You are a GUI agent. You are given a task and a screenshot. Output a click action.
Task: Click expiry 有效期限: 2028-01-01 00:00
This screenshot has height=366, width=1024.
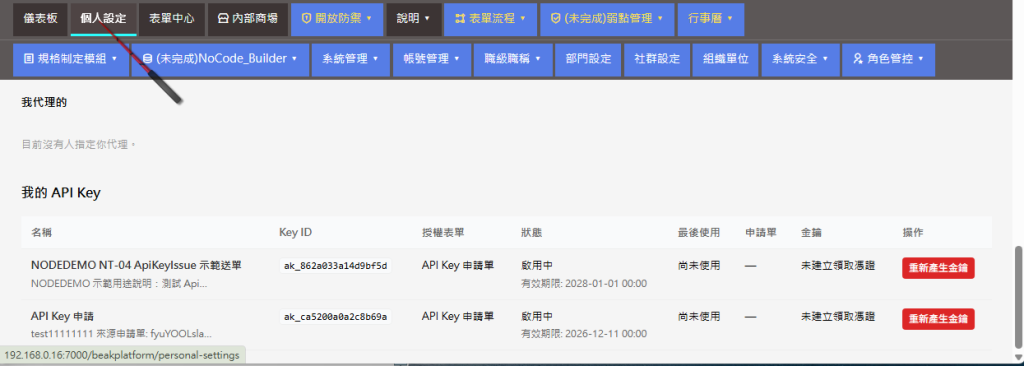pos(584,284)
